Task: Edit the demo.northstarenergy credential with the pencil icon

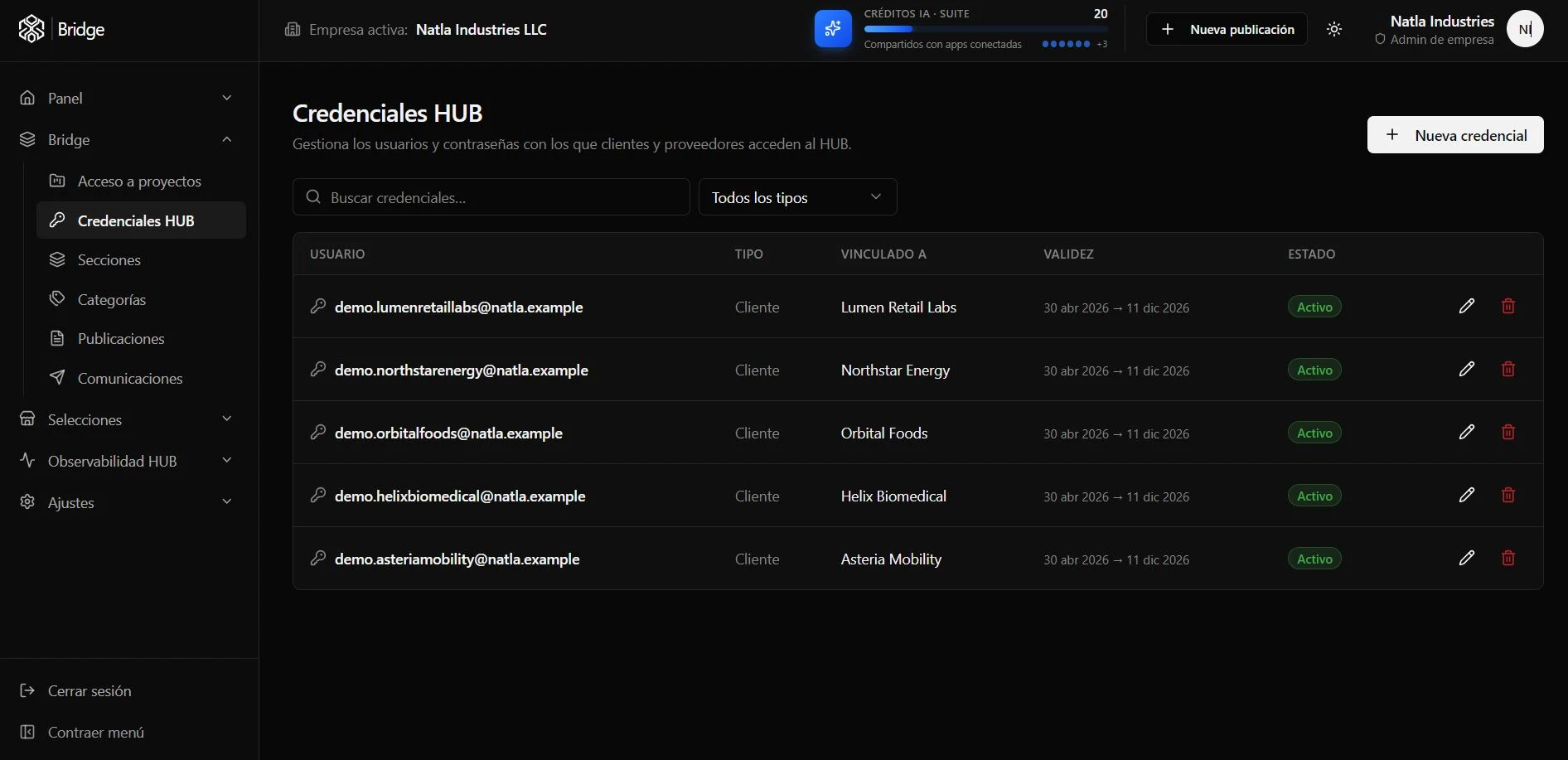Action: (x=1467, y=369)
